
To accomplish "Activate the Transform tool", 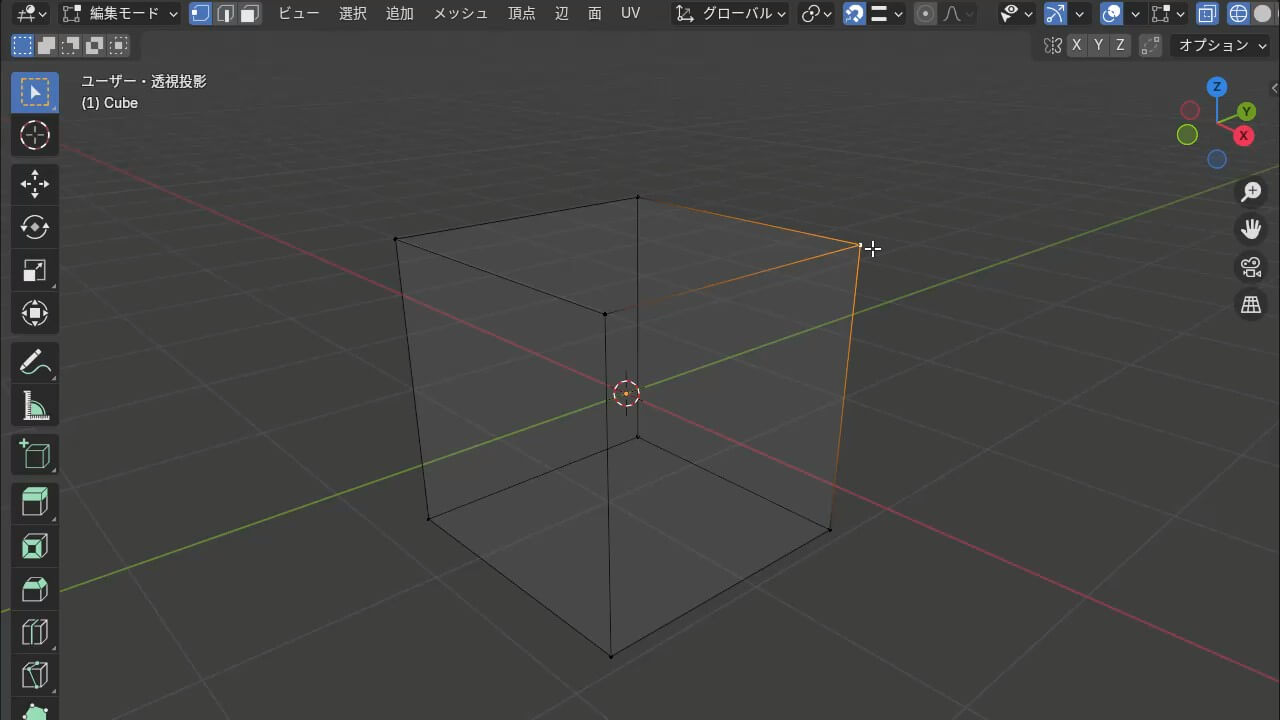I will coord(35,313).
